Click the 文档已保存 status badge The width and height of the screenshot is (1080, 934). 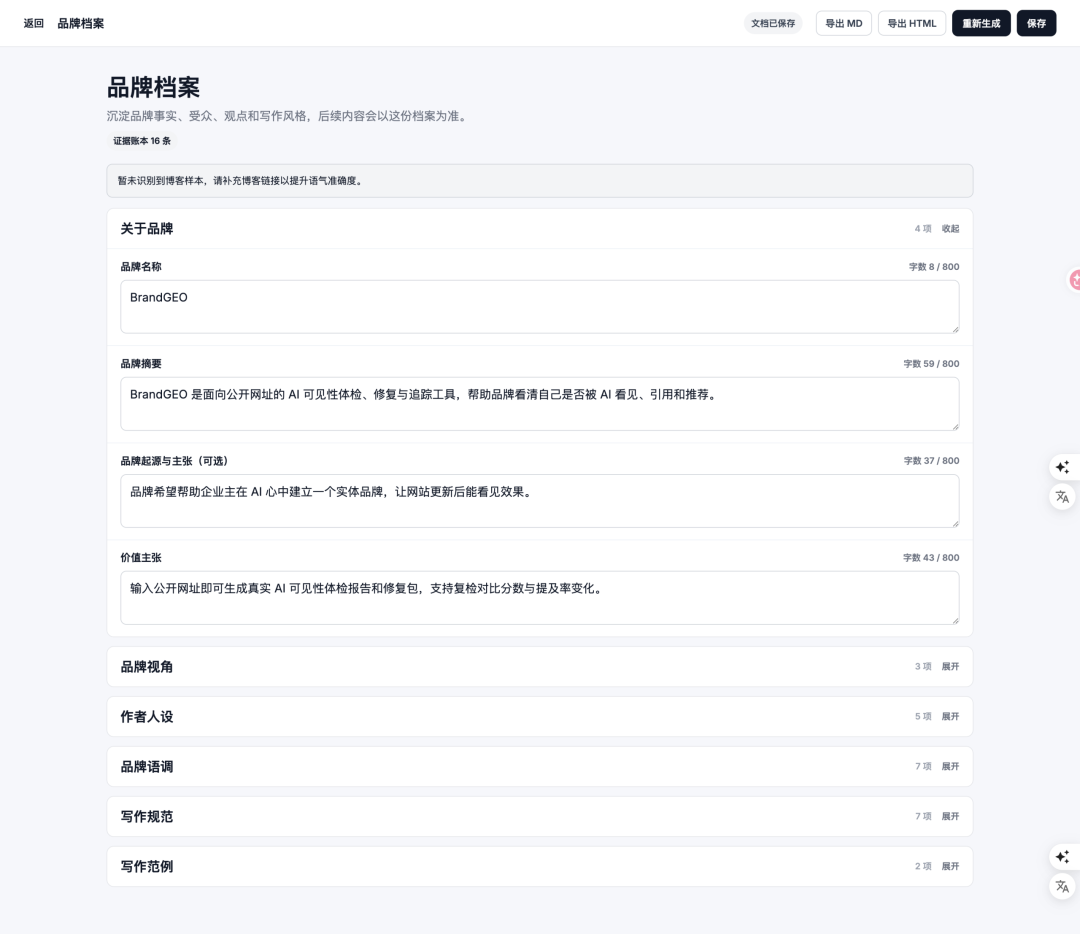click(773, 23)
